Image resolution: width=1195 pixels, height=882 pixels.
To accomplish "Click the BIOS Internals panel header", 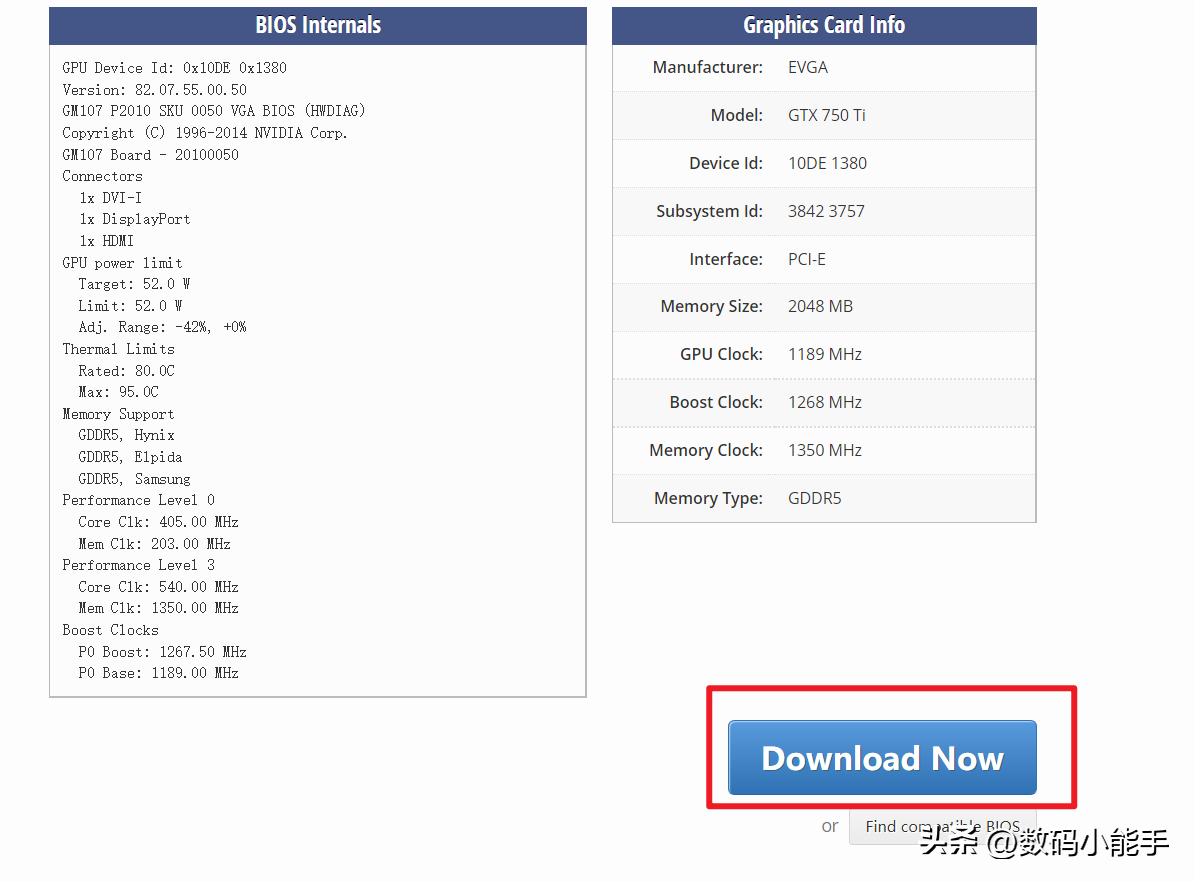I will click(x=318, y=25).
